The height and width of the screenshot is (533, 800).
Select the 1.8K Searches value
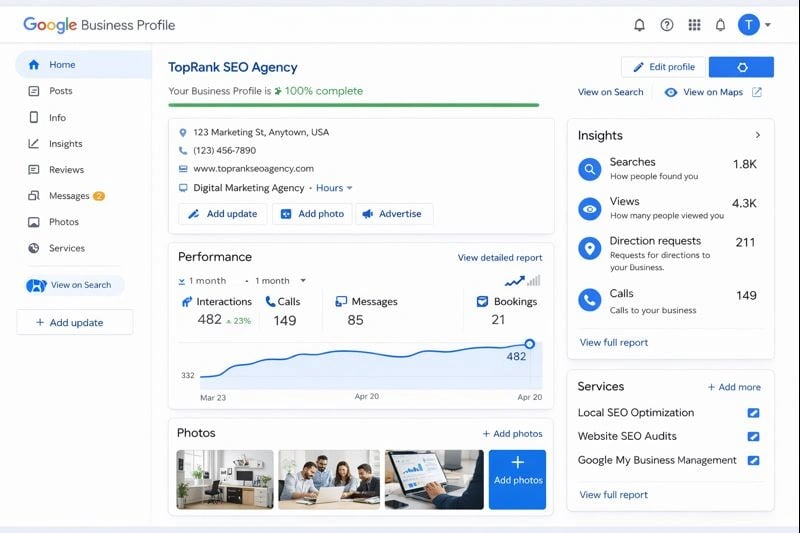[744, 164]
